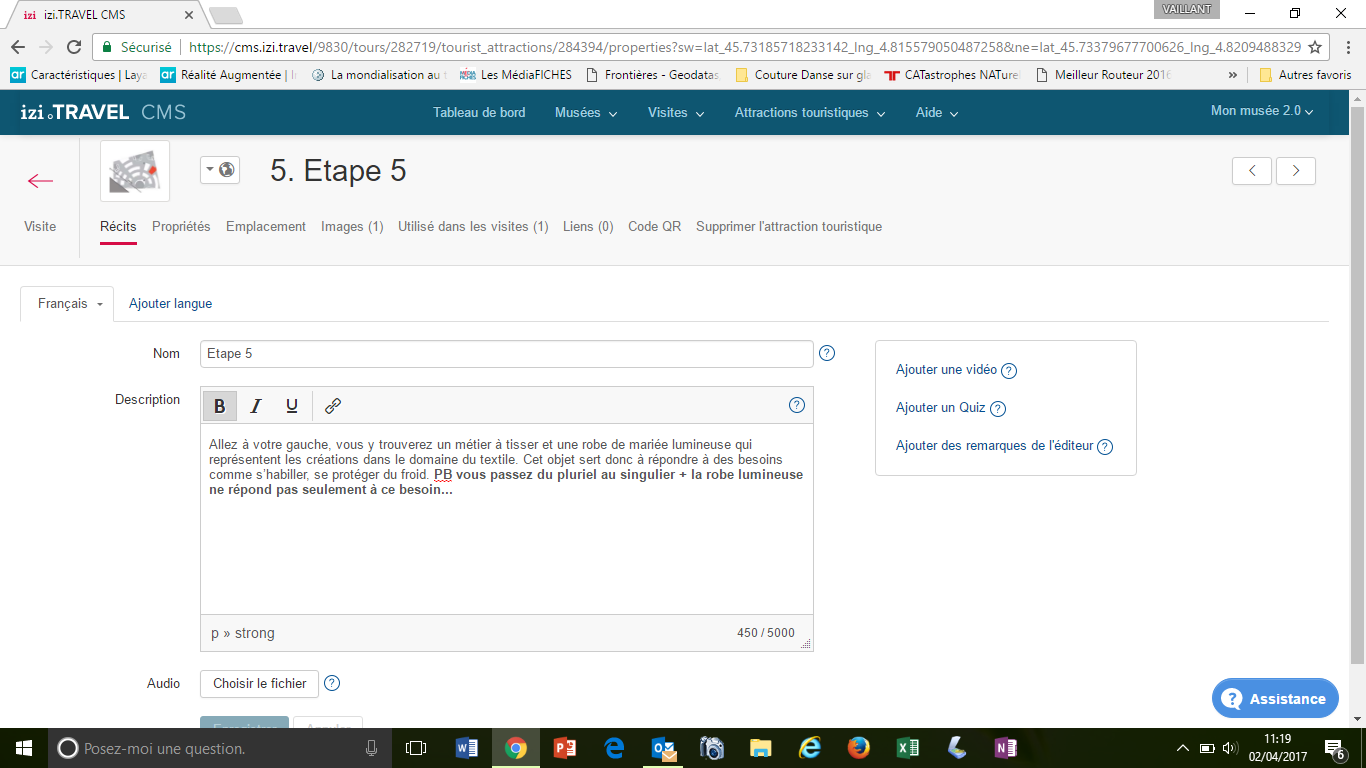Toggle bold formatting in the description editor
This screenshot has height=768, width=1366.
pyautogui.click(x=220, y=406)
